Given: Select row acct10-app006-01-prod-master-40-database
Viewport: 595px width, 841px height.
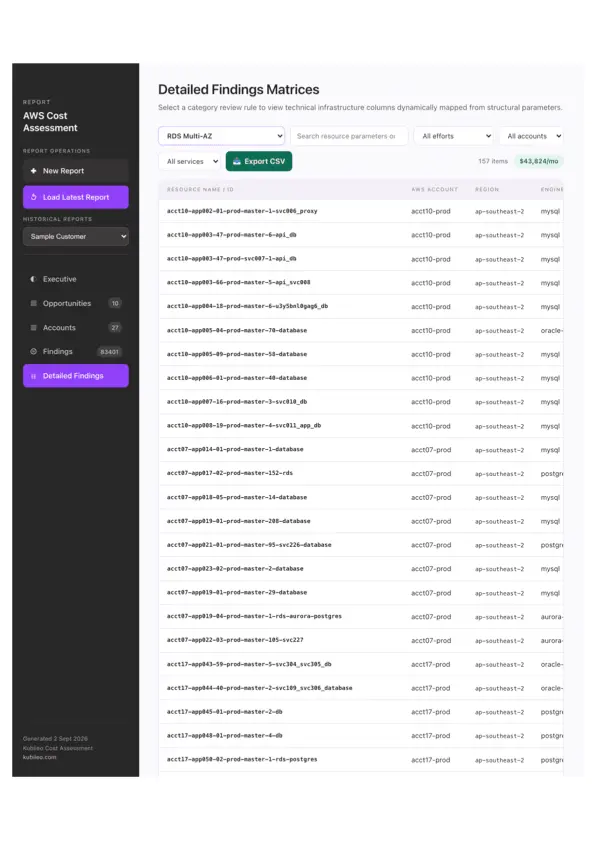Looking at the screenshot, I should click(361, 378).
